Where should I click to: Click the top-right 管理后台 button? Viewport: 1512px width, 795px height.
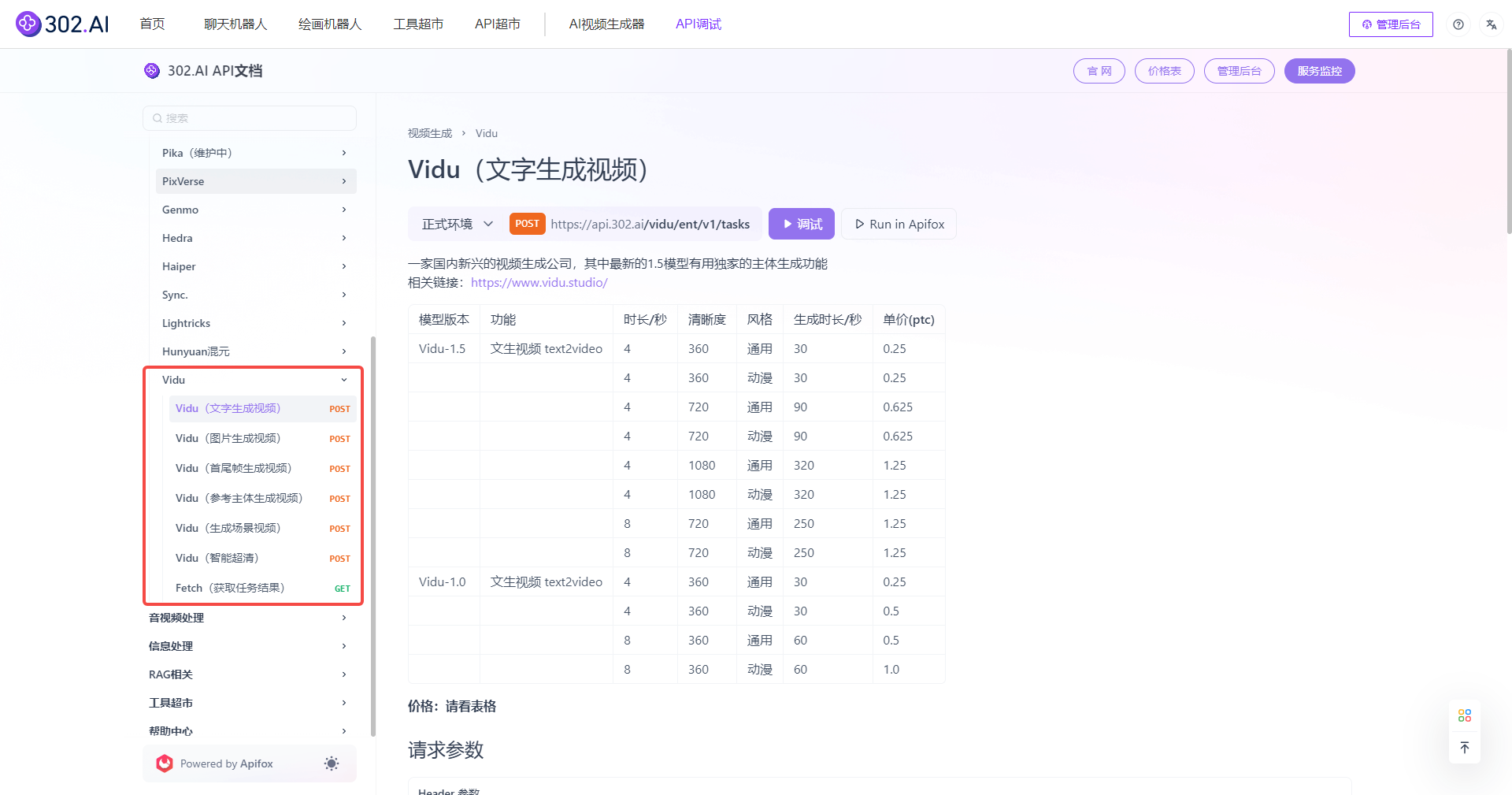coord(1391,24)
